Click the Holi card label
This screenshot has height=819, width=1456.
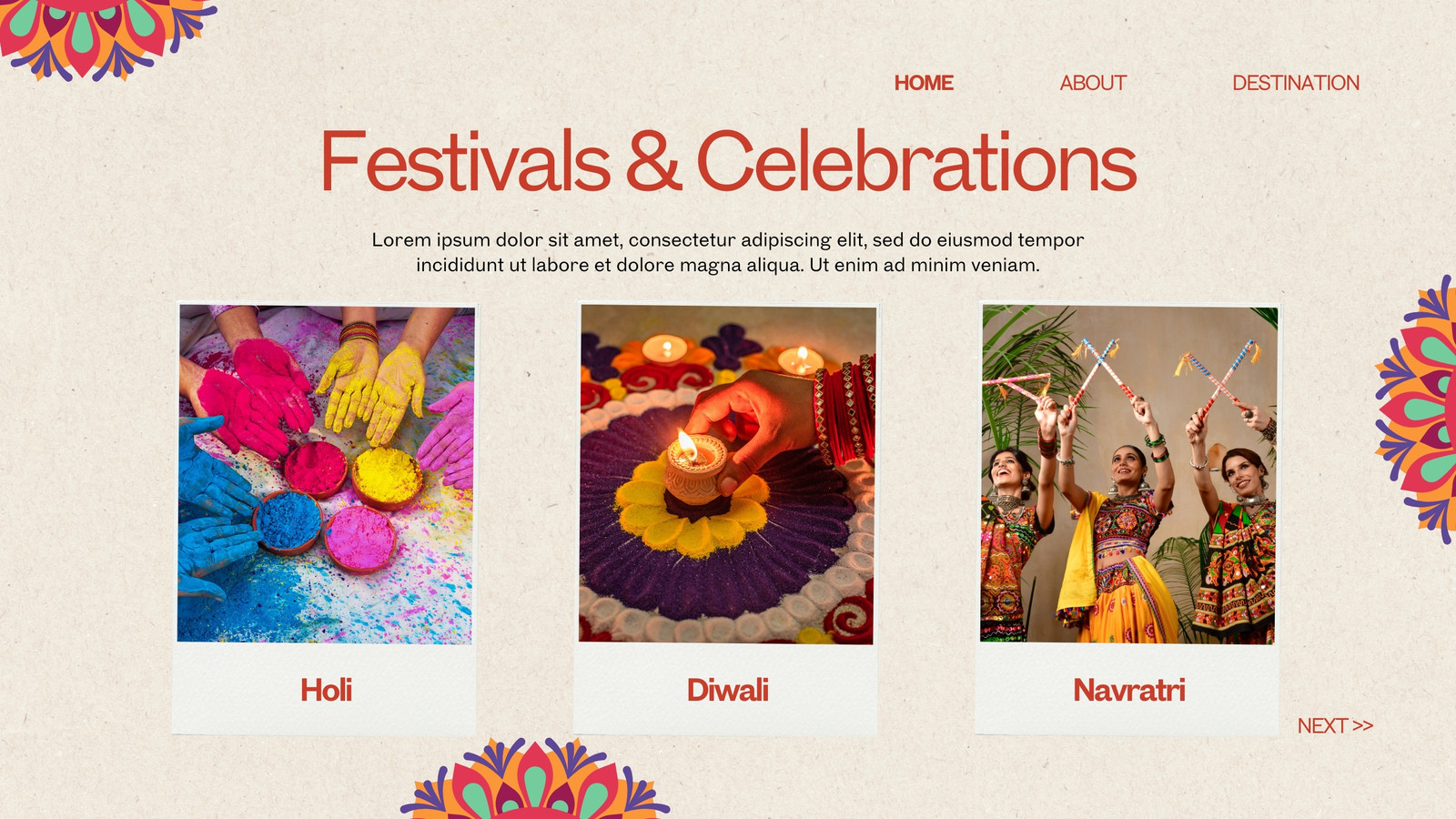[326, 690]
